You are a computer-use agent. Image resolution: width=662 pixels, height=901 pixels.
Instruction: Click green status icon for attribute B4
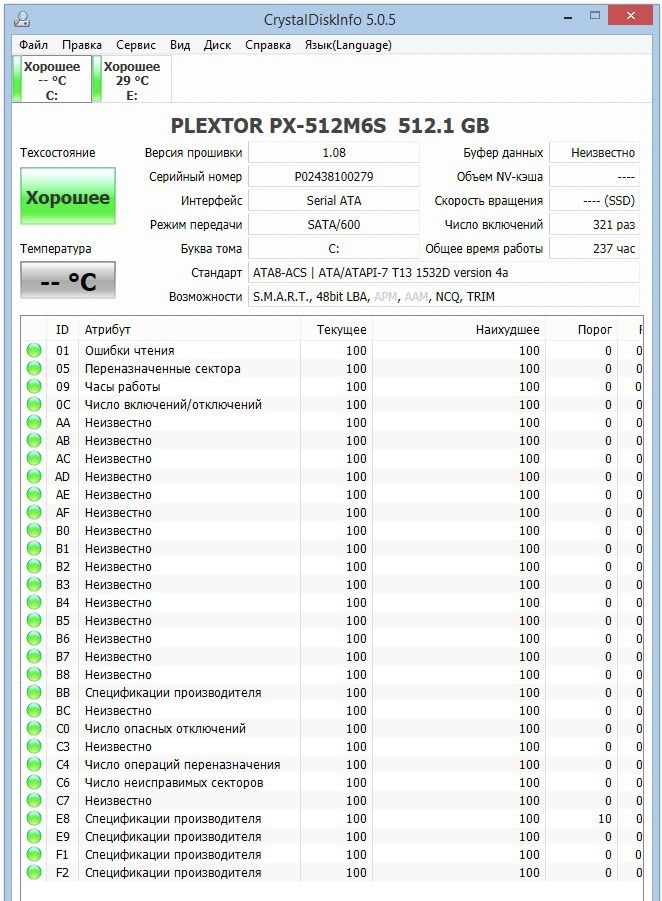(34, 602)
